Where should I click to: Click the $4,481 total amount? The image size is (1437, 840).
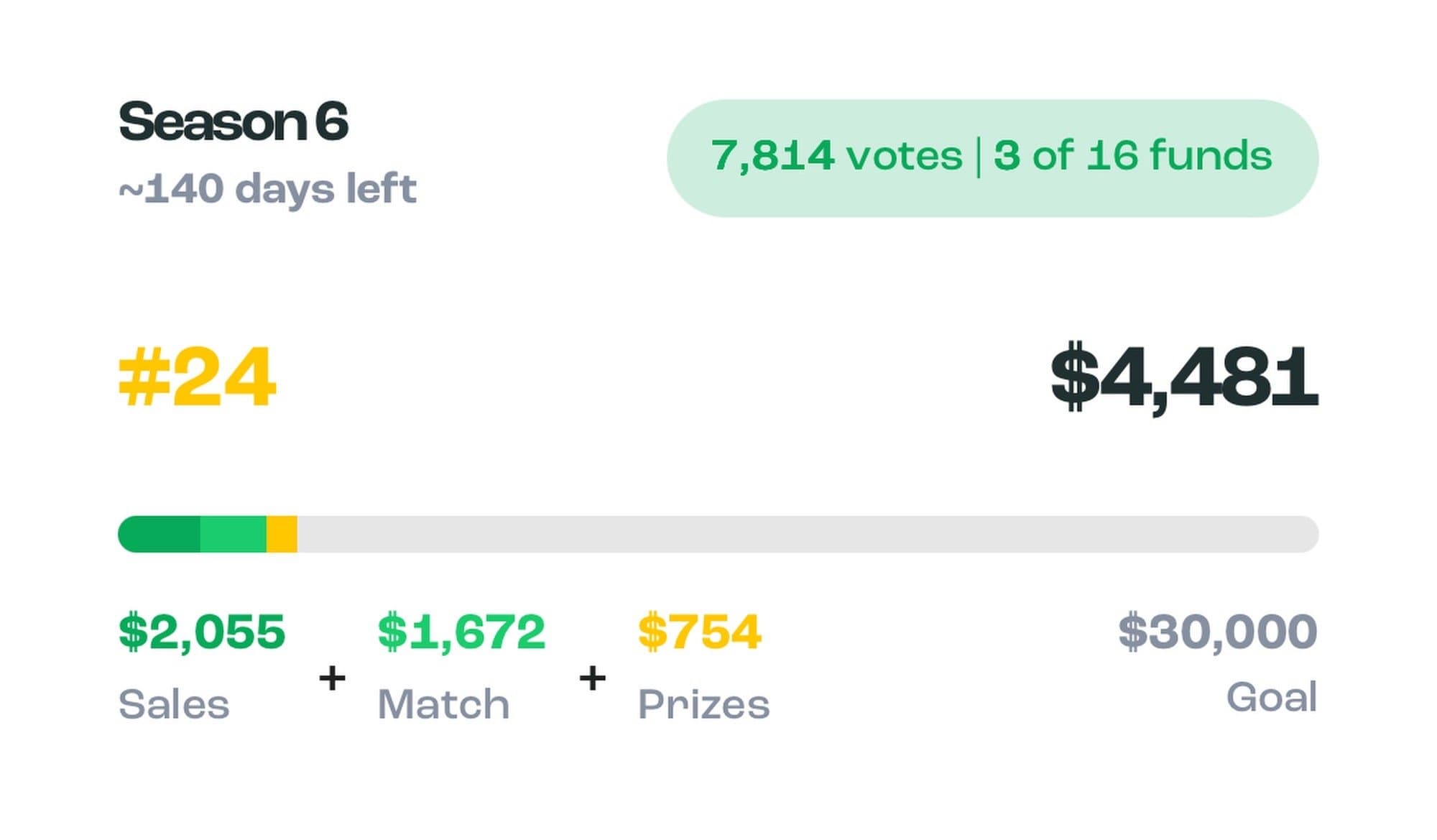pos(1184,377)
